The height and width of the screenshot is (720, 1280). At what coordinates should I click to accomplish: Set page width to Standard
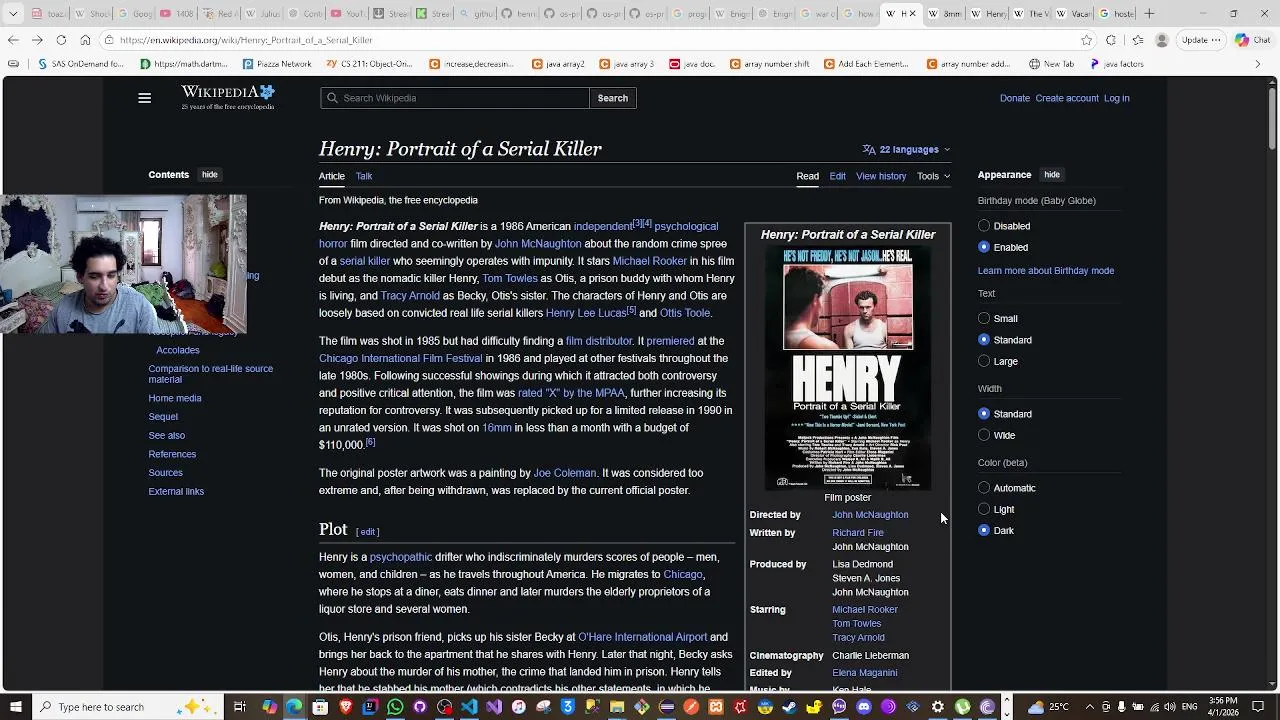click(984, 414)
